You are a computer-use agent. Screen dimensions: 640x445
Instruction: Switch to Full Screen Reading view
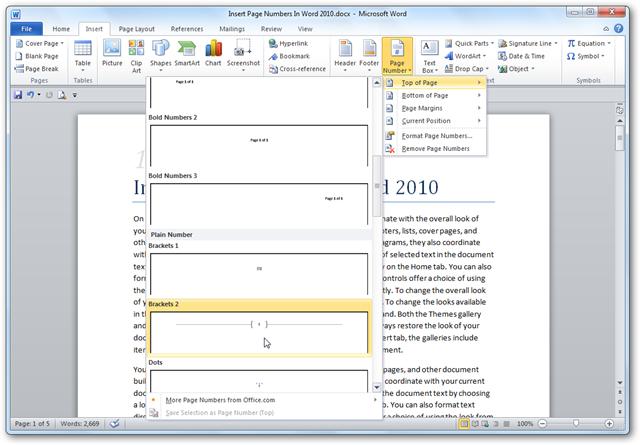(475, 424)
